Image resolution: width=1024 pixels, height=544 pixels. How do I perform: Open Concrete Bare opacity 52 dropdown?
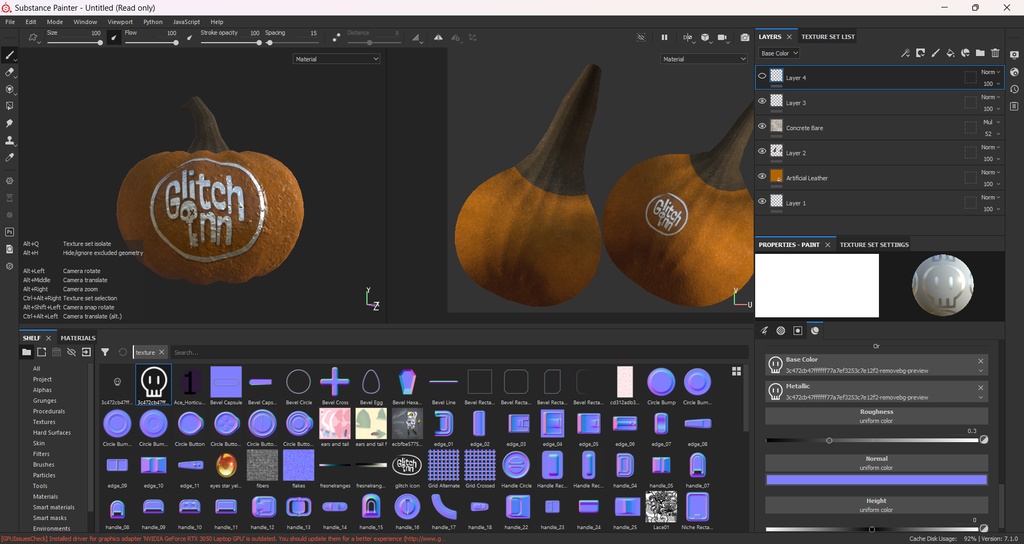click(991, 134)
